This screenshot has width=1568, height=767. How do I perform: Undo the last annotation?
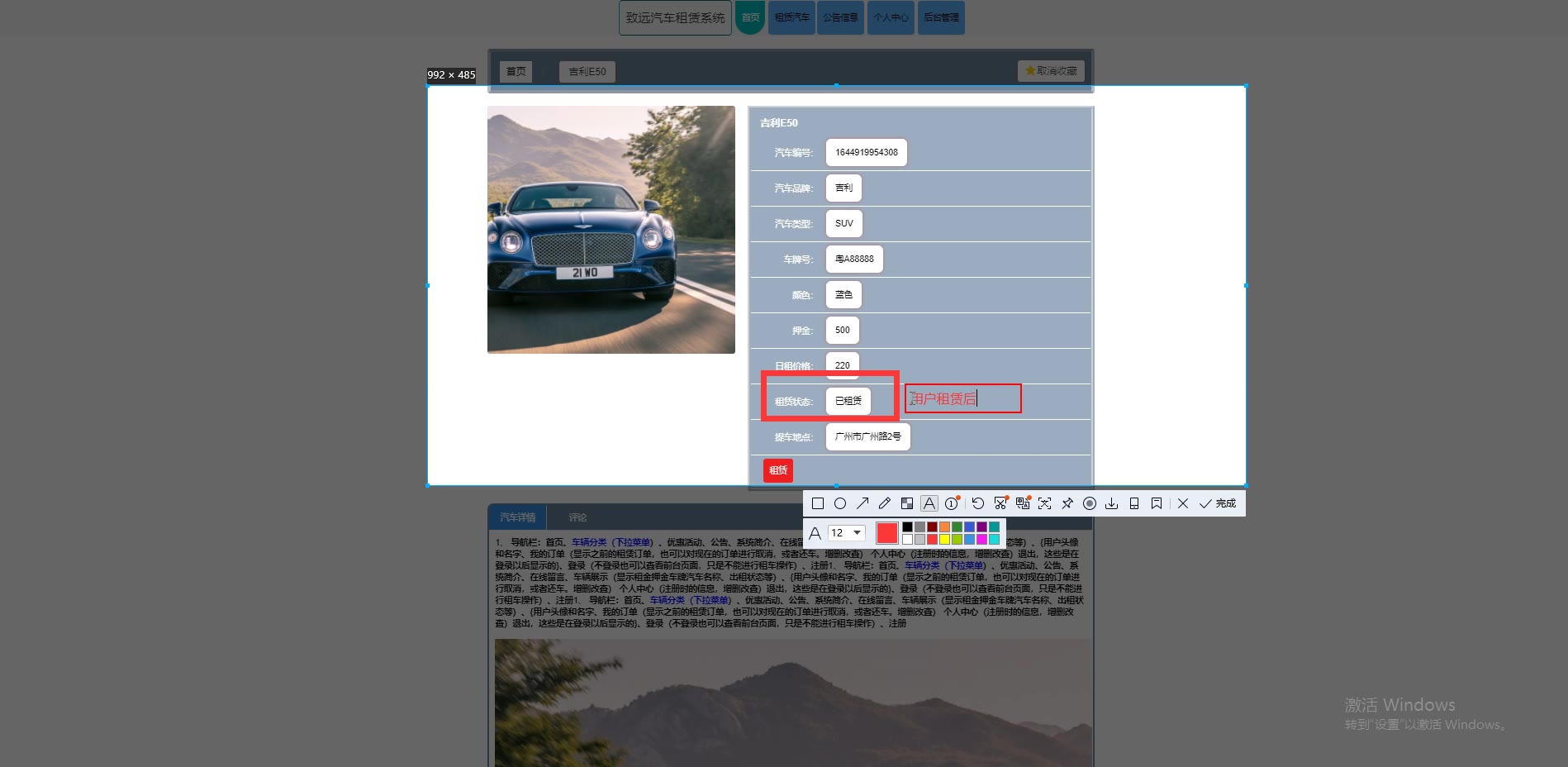tap(978, 503)
